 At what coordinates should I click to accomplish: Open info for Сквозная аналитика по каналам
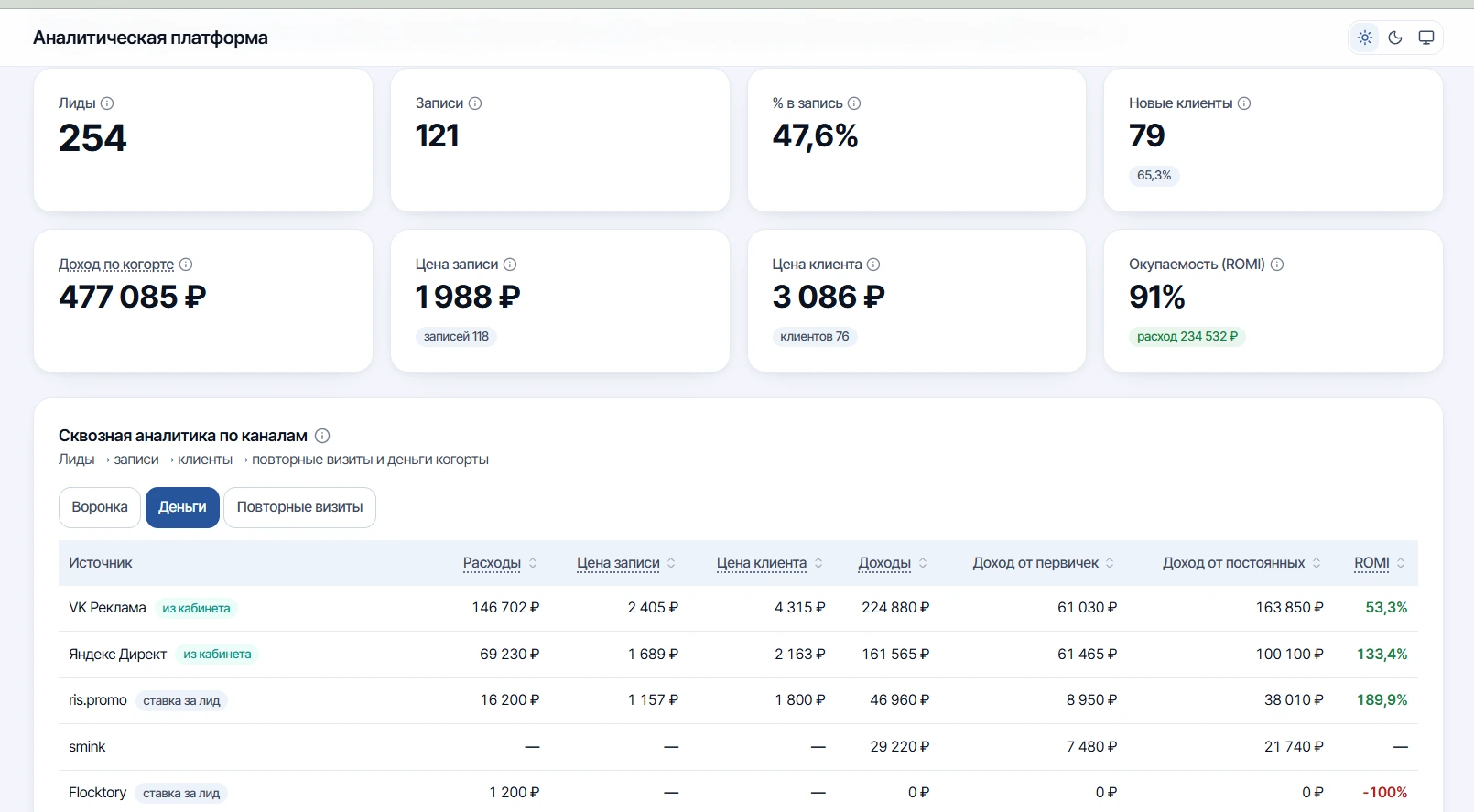(322, 436)
